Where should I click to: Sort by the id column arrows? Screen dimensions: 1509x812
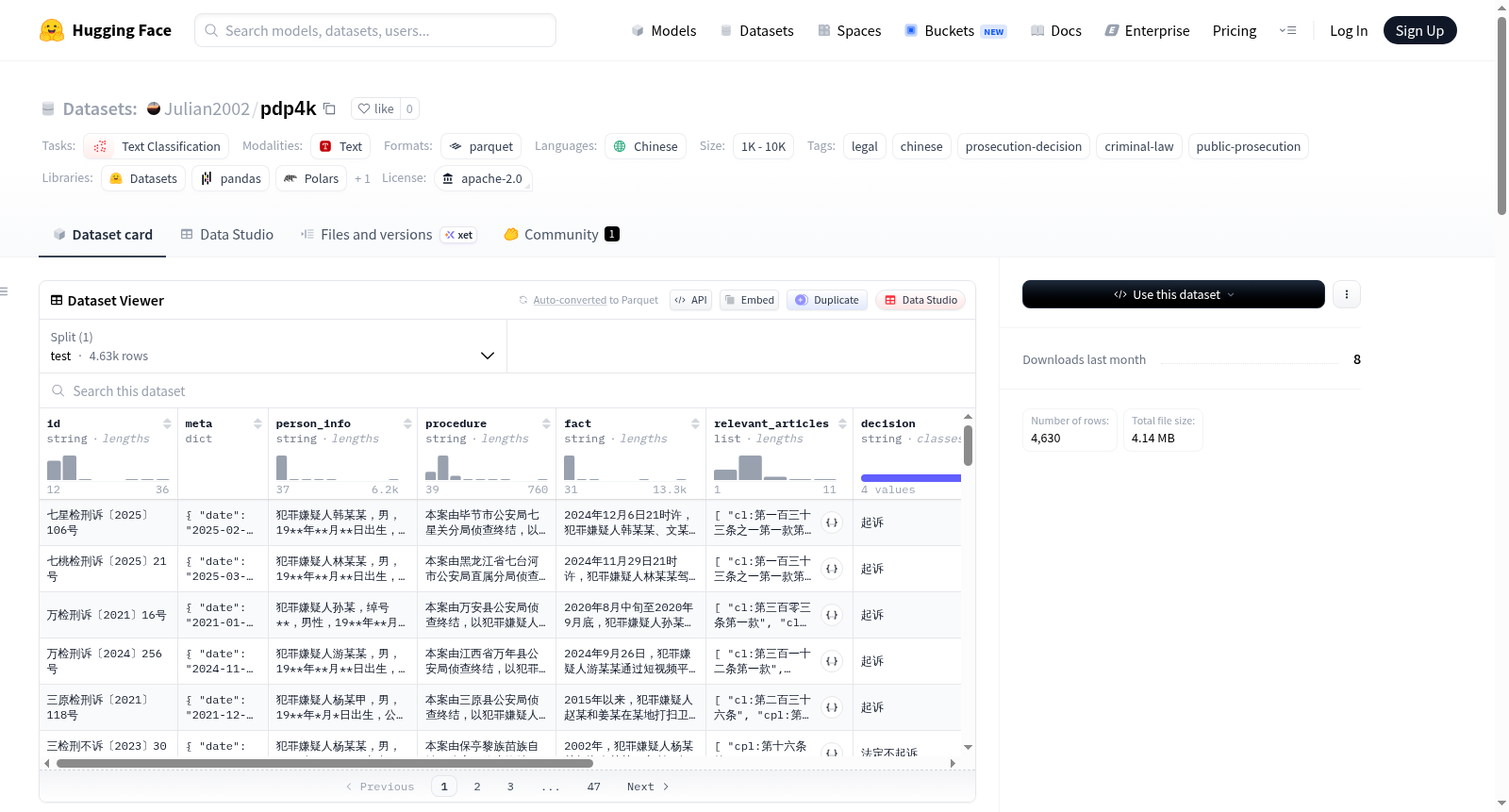point(167,423)
